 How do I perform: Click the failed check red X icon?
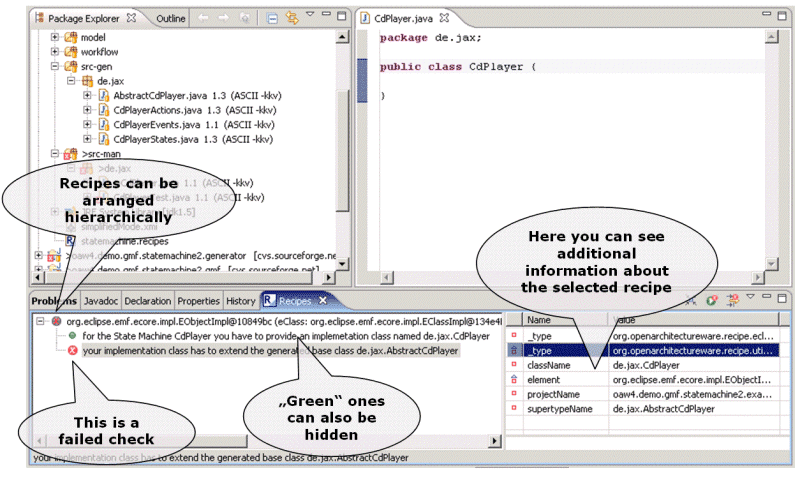point(72,351)
